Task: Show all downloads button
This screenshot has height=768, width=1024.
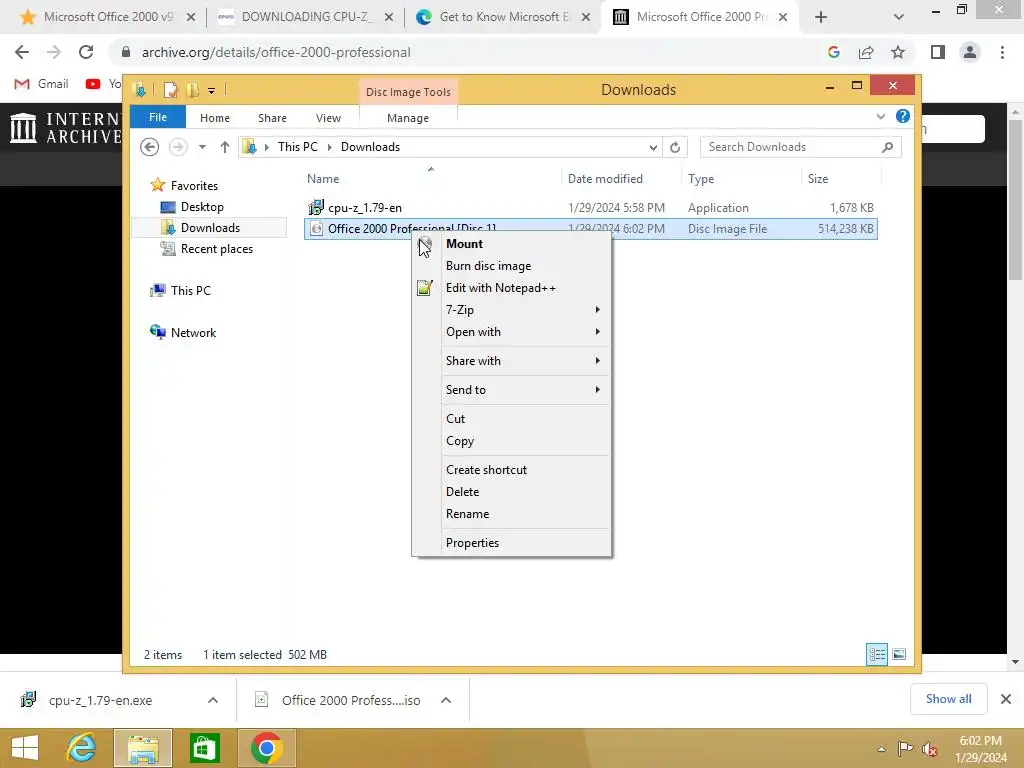Action: [948, 699]
